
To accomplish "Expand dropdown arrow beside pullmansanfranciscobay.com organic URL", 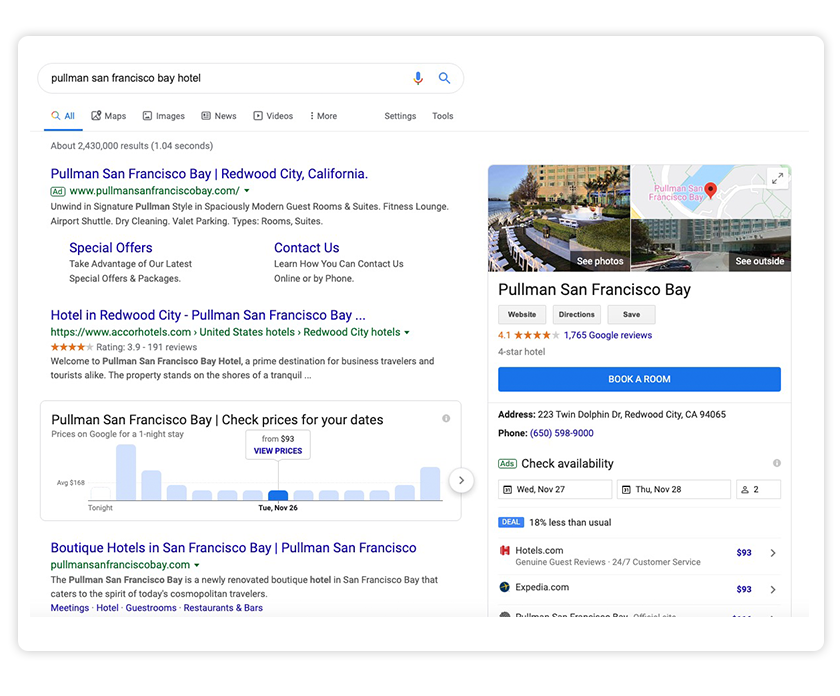I will [197, 565].
